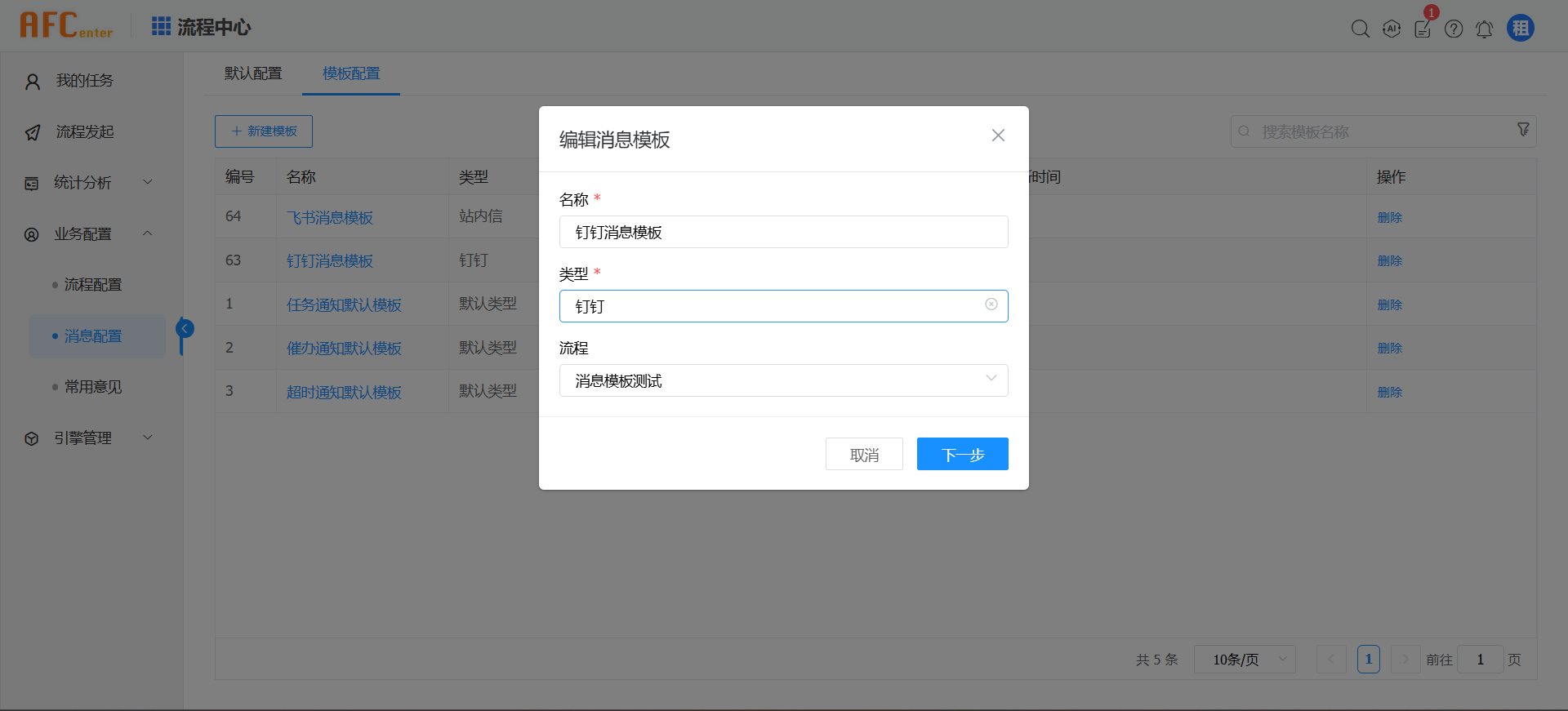Delete the row numbered 63

[x=1390, y=261]
